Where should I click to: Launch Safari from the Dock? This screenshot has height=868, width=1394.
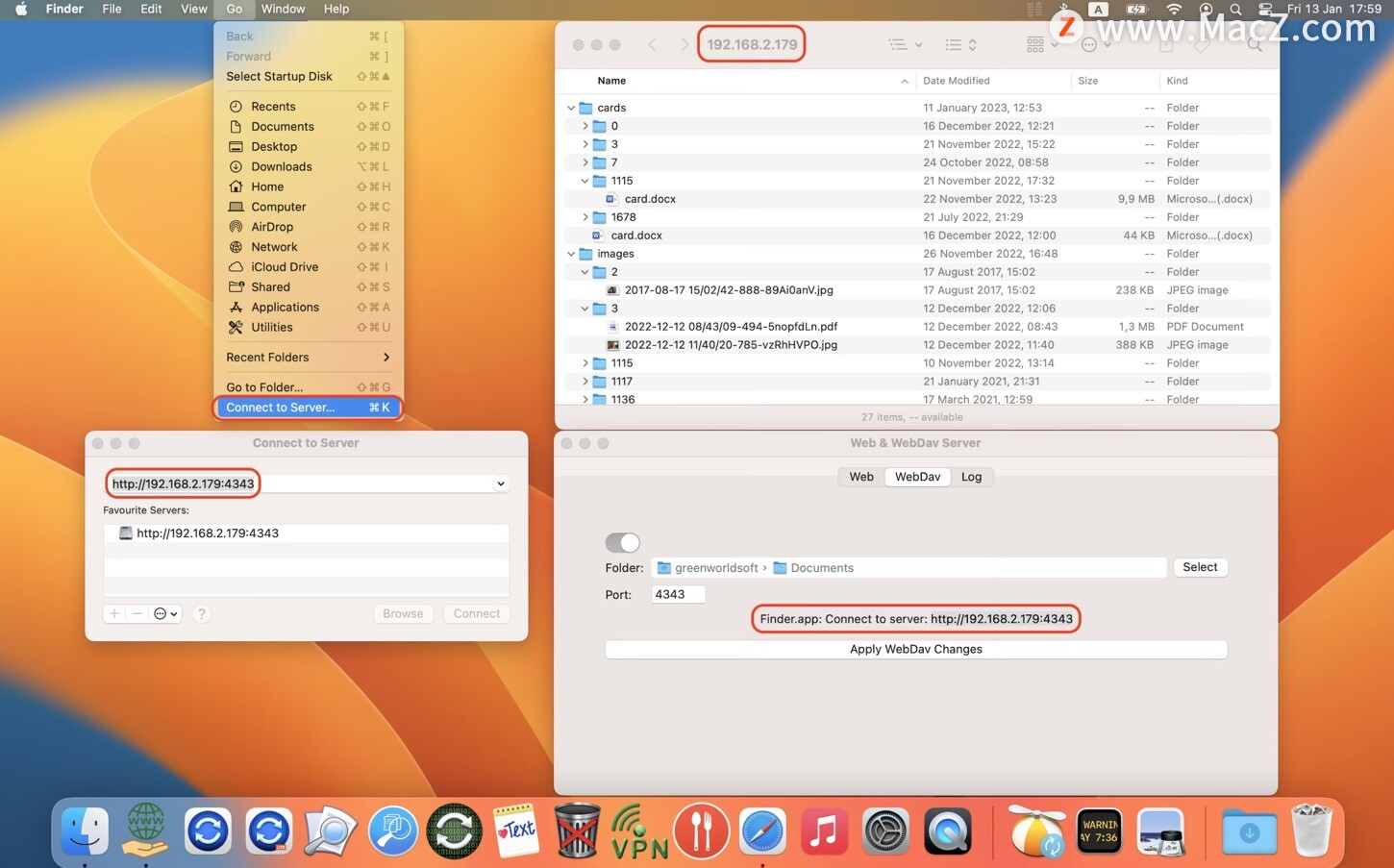pyautogui.click(x=762, y=831)
